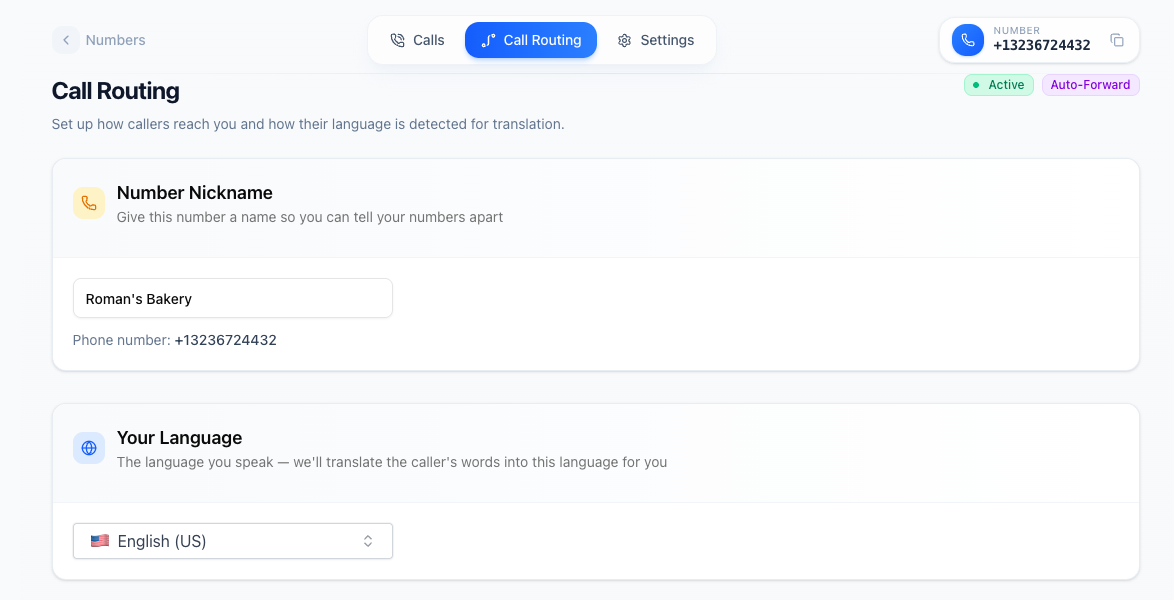
Task: Open the Numbers breadcrumb link
Action: tap(116, 40)
